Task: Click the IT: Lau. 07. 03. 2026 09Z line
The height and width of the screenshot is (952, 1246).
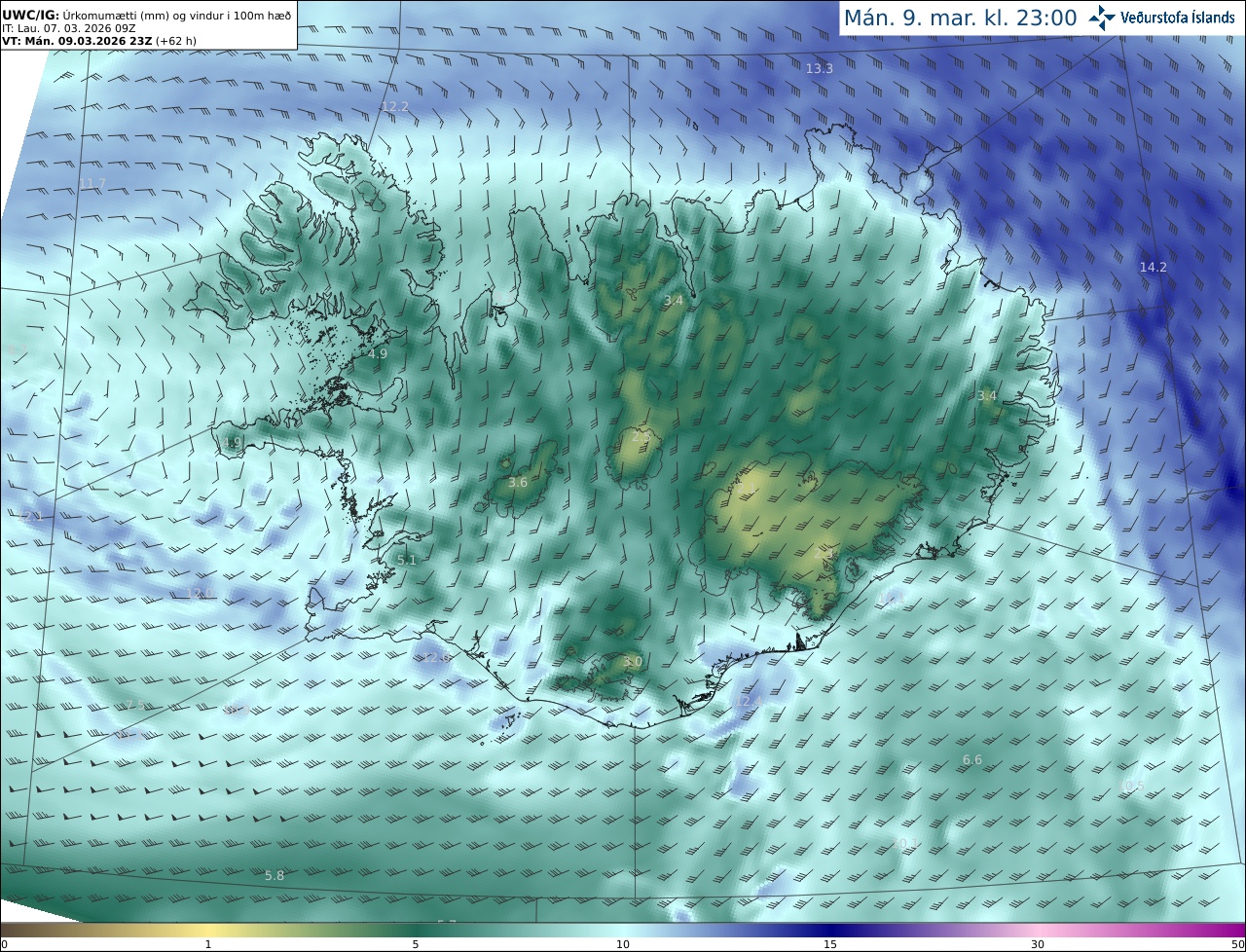Action: (x=68, y=28)
